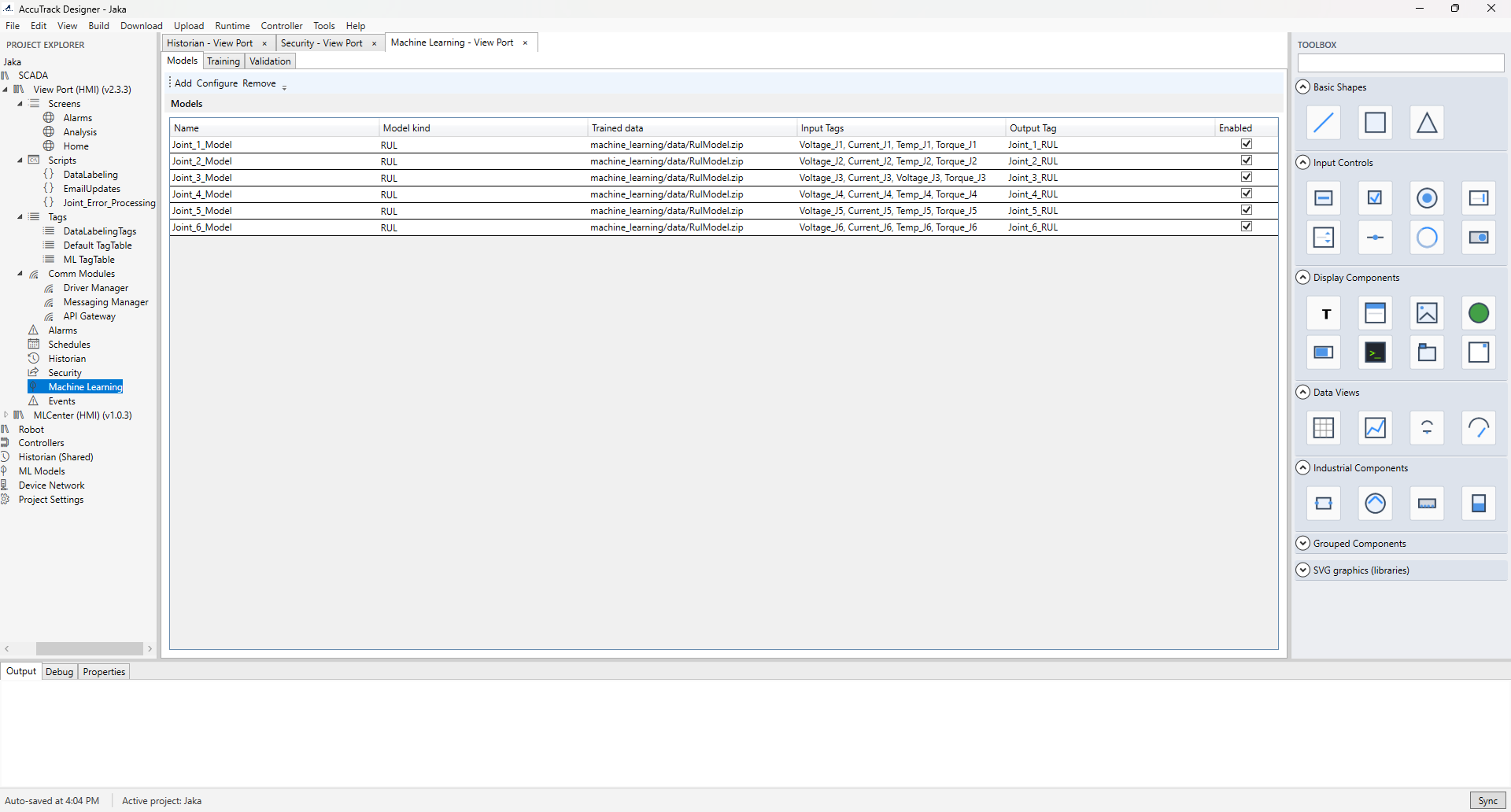
Task: Collapse the Data Views toolbox section
Action: 1303,393
